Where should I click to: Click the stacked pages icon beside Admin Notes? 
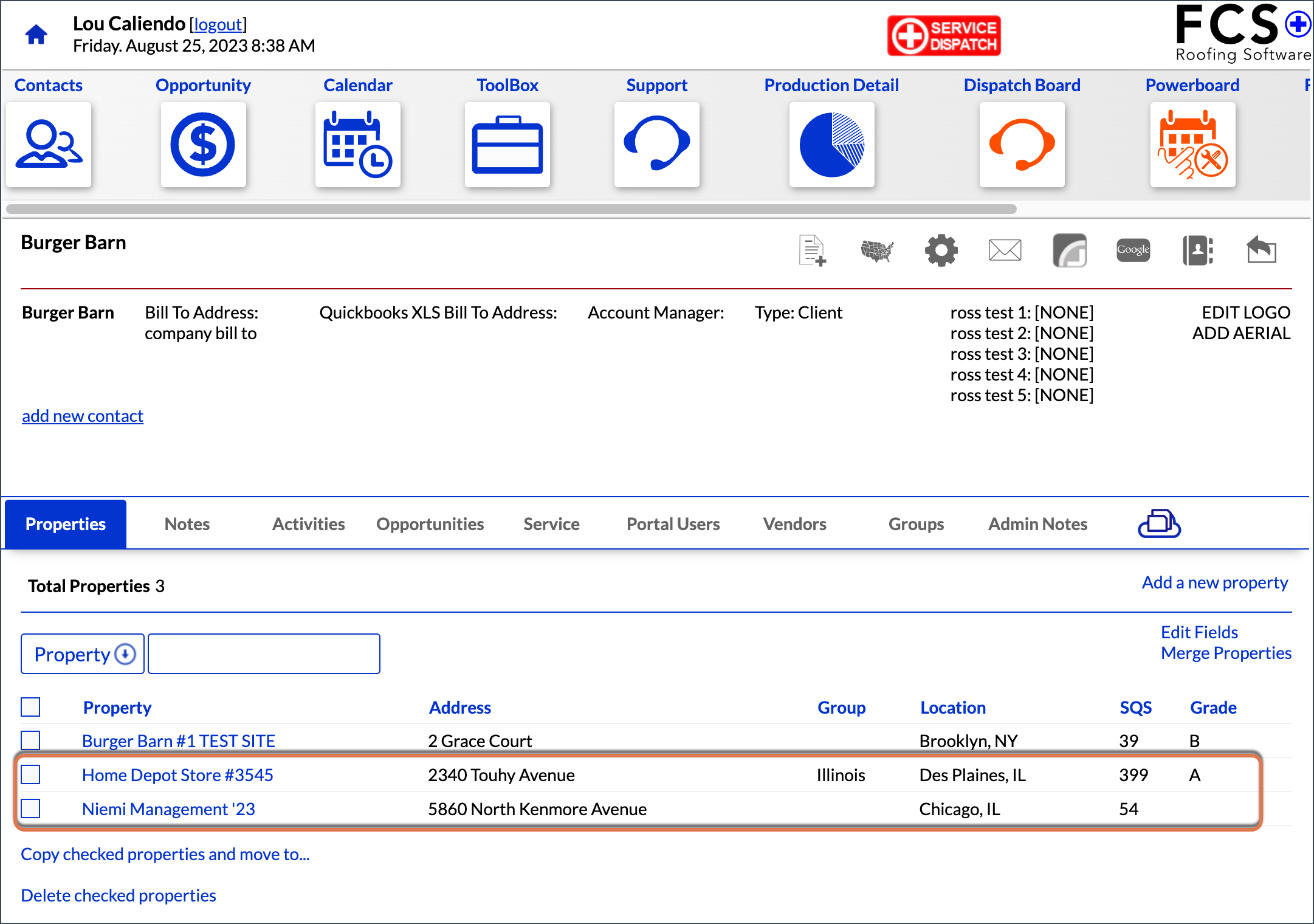[1159, 524]
